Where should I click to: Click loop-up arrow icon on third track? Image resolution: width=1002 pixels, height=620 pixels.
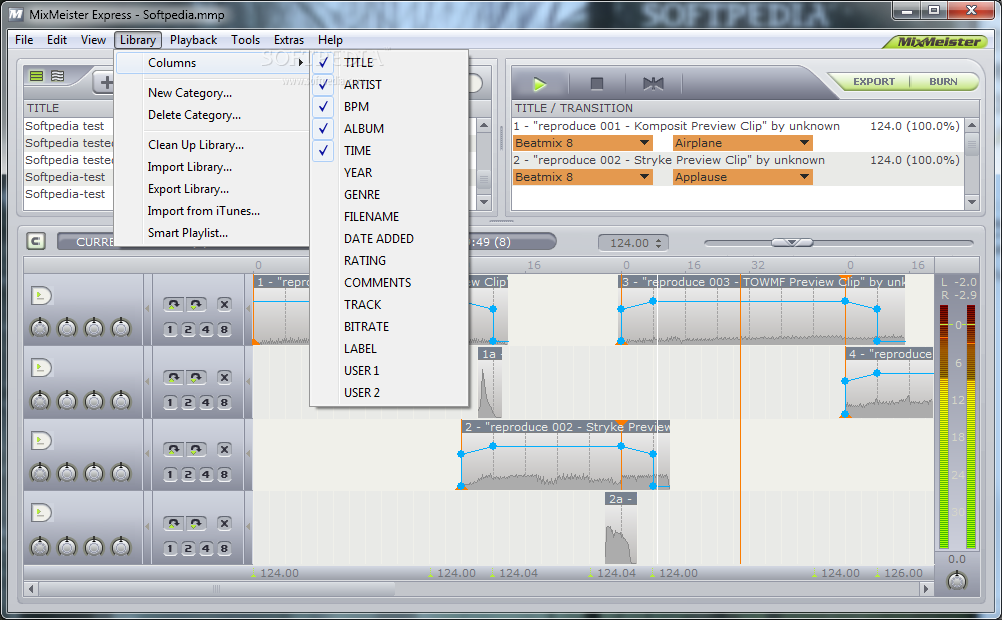pos(173,450)
